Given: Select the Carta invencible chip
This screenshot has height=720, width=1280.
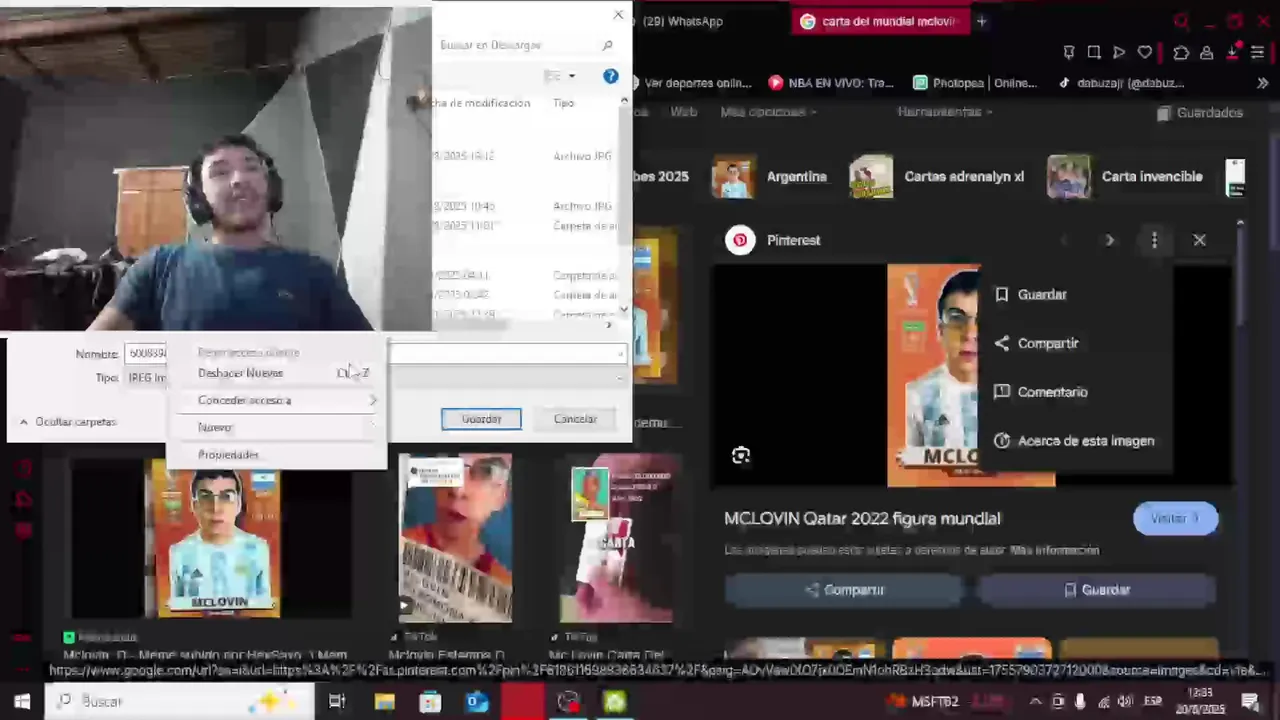Looking at the screenshot, I should pos(1125,177).
